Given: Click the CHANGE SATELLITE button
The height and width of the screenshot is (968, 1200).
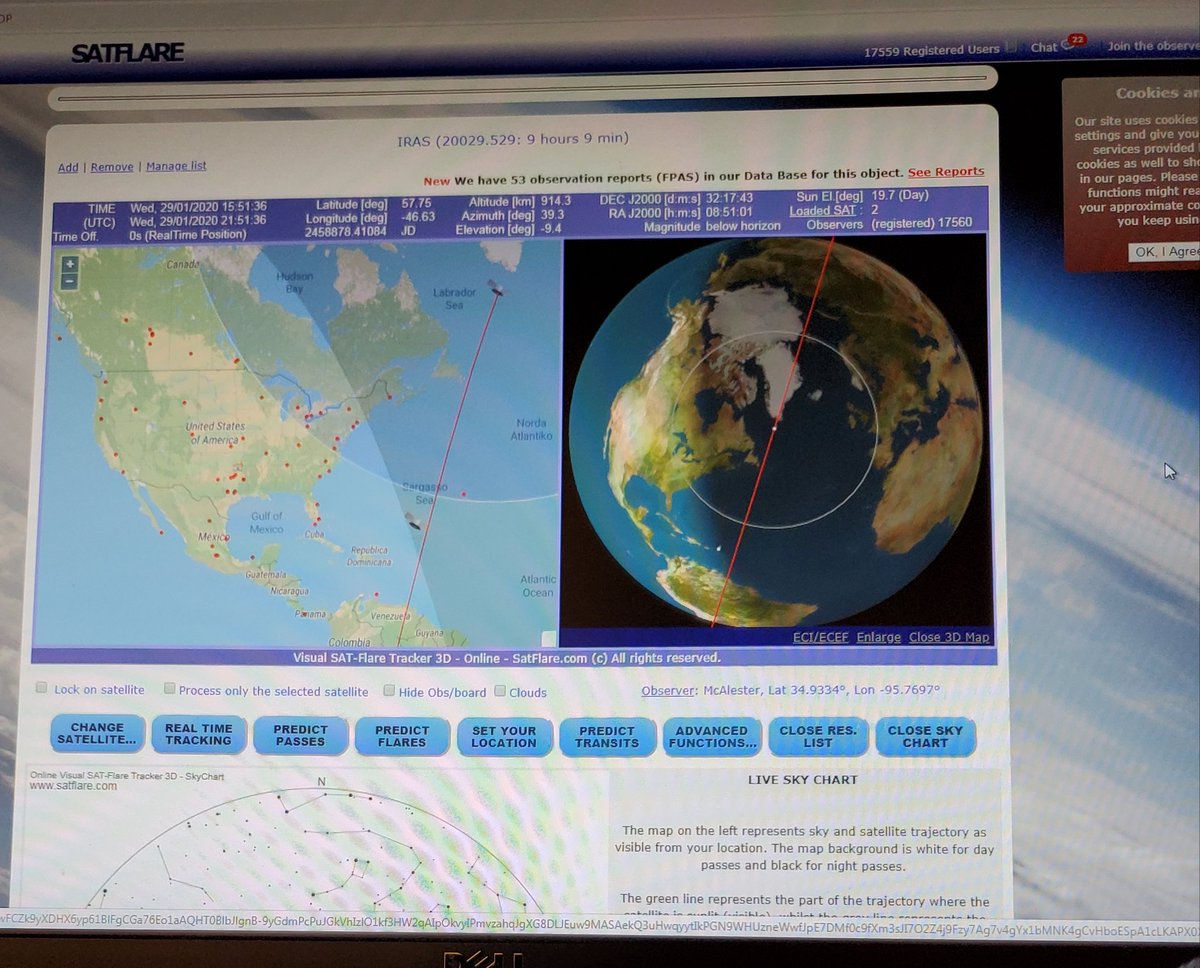Looking at the screenshot, I should click(98, 734).
